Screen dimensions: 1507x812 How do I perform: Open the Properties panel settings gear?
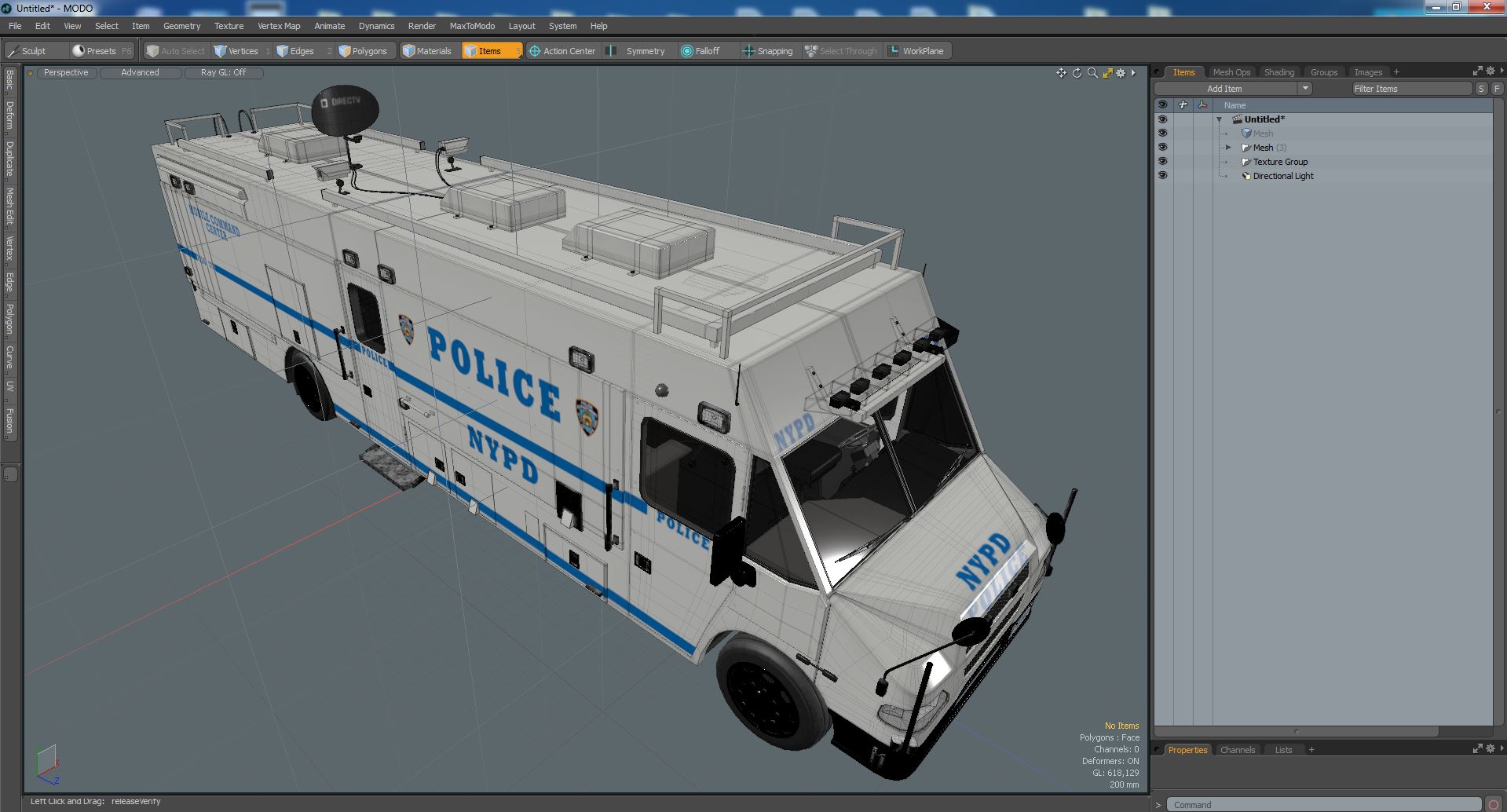click(1490, 749)
